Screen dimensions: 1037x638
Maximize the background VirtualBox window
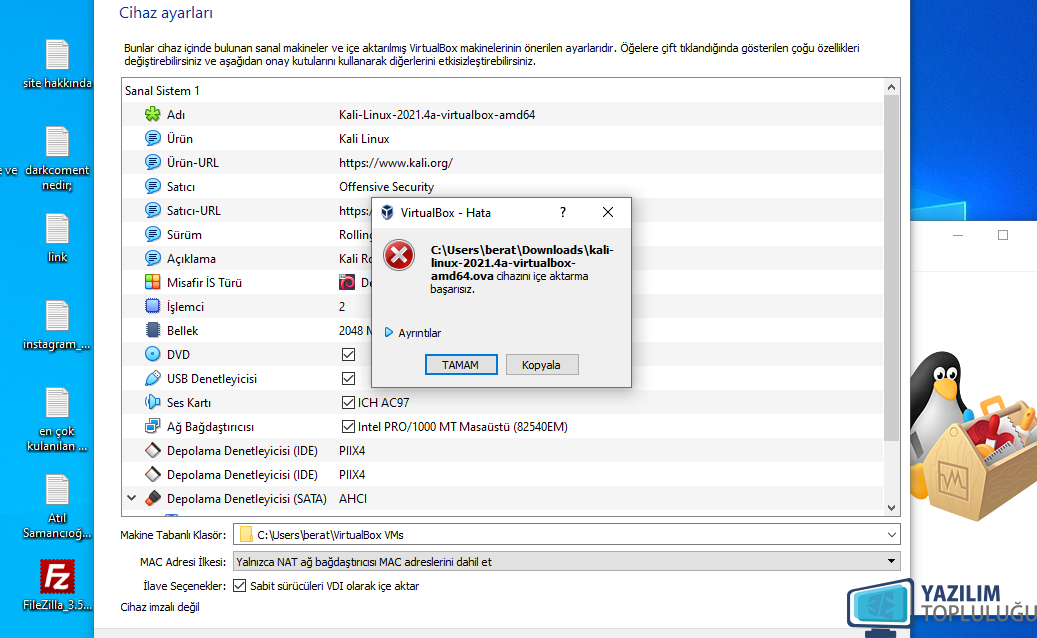[1003, 235]
